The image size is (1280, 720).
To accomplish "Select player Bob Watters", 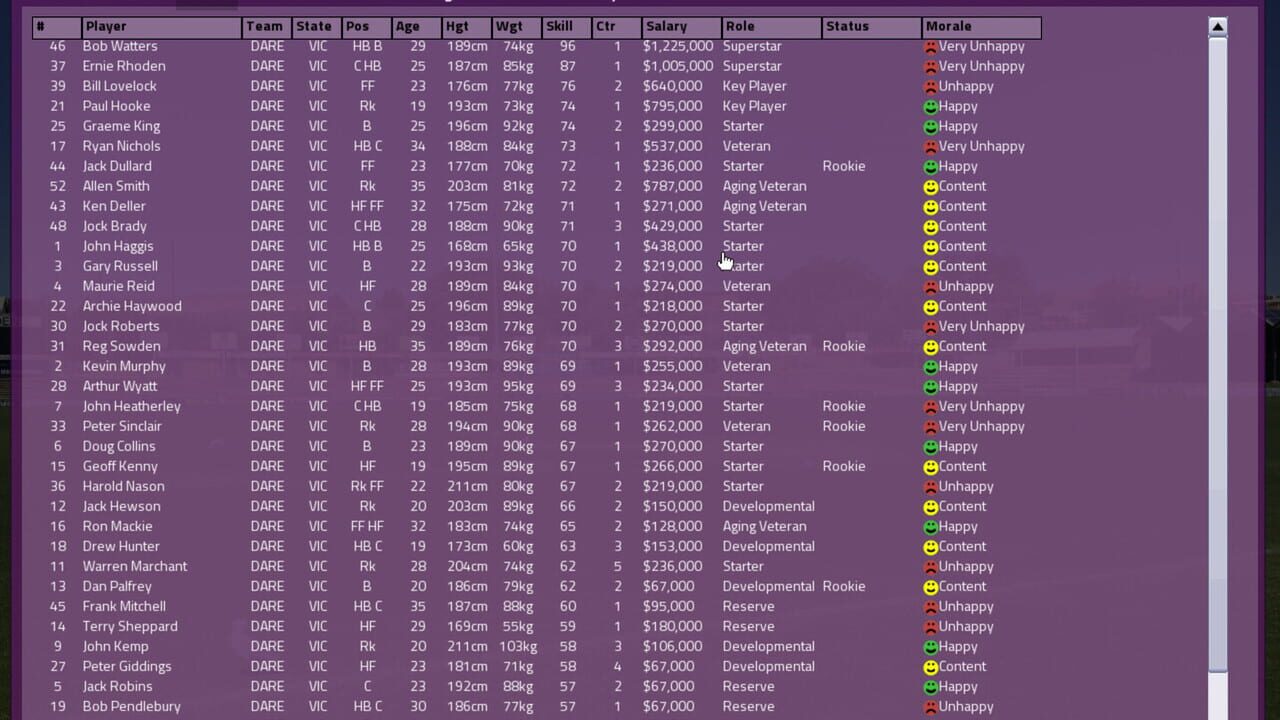I will tap(120, 46).
